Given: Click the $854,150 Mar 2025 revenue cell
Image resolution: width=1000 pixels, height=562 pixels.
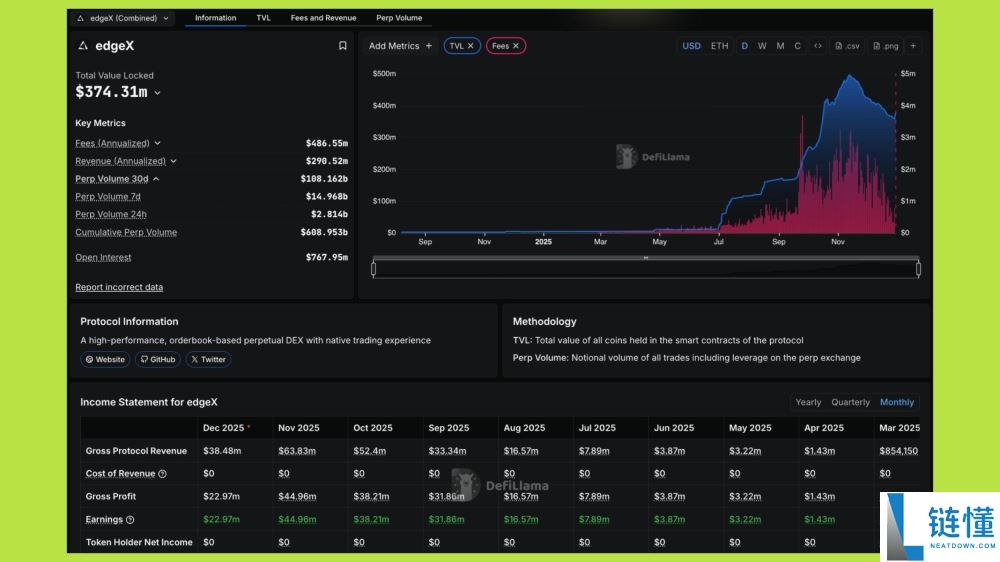Looking at the screenshot, I should coord(899,451).
